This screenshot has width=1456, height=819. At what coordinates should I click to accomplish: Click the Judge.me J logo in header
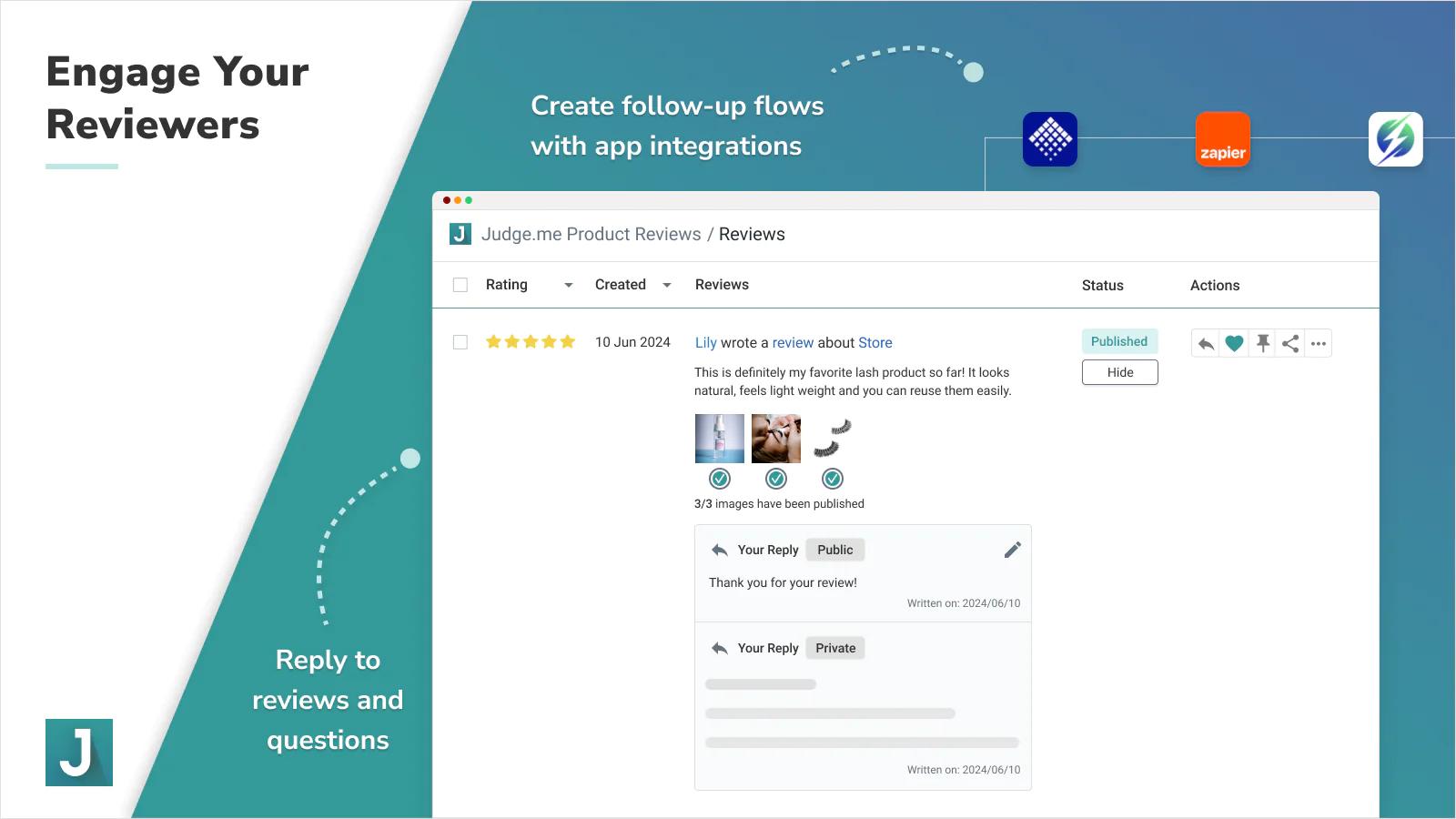(460, 234)
